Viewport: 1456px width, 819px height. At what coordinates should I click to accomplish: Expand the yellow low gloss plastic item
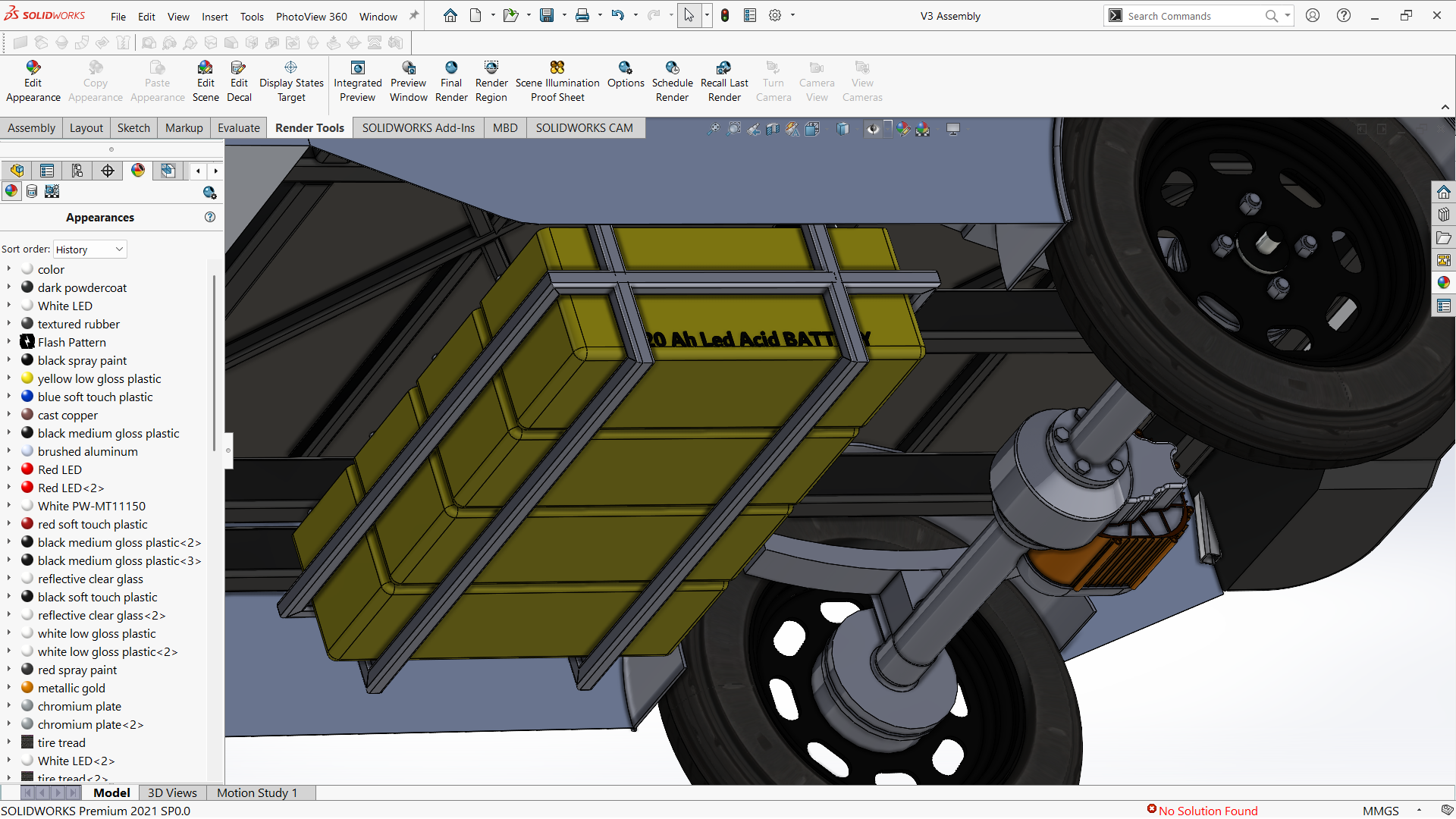[9, 378]
